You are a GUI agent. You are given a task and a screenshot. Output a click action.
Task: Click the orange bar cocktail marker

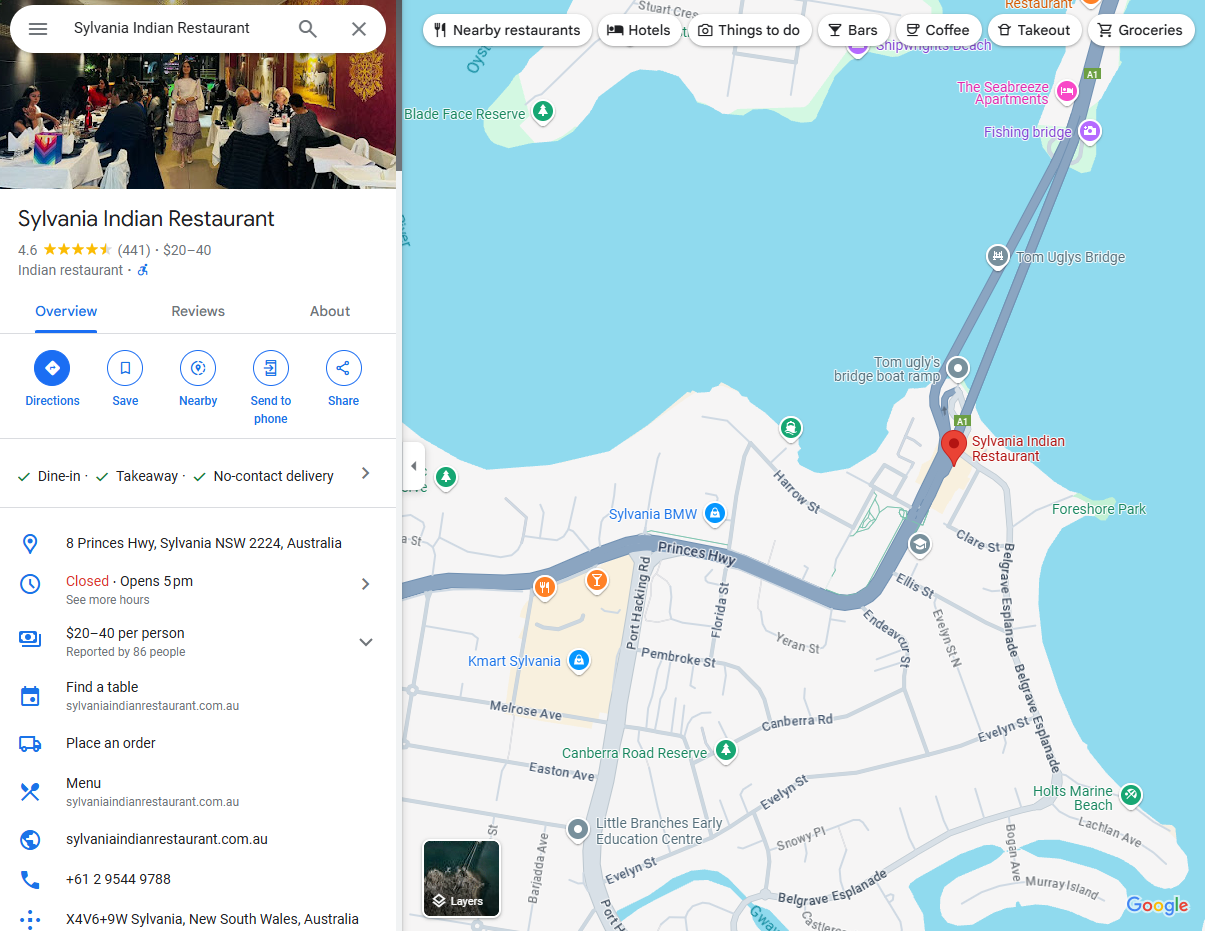pos(597,579)
